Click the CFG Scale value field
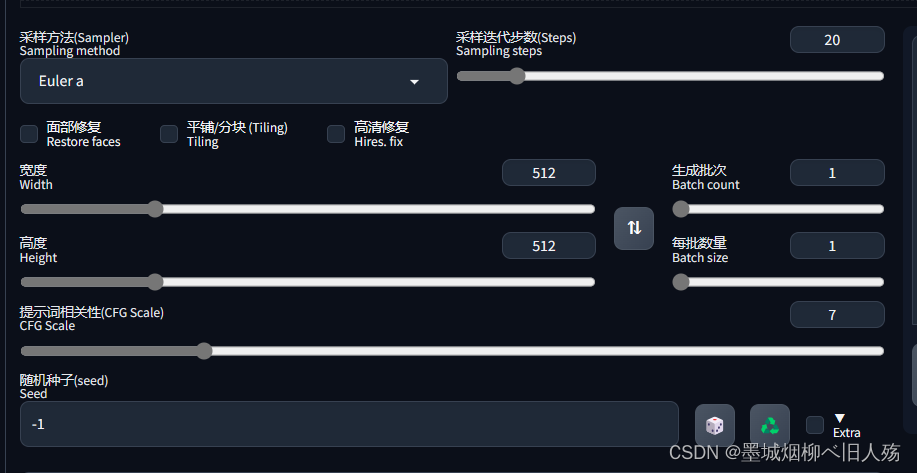The image size is (917, 473). pyautogui.click(x=837, y=315)
